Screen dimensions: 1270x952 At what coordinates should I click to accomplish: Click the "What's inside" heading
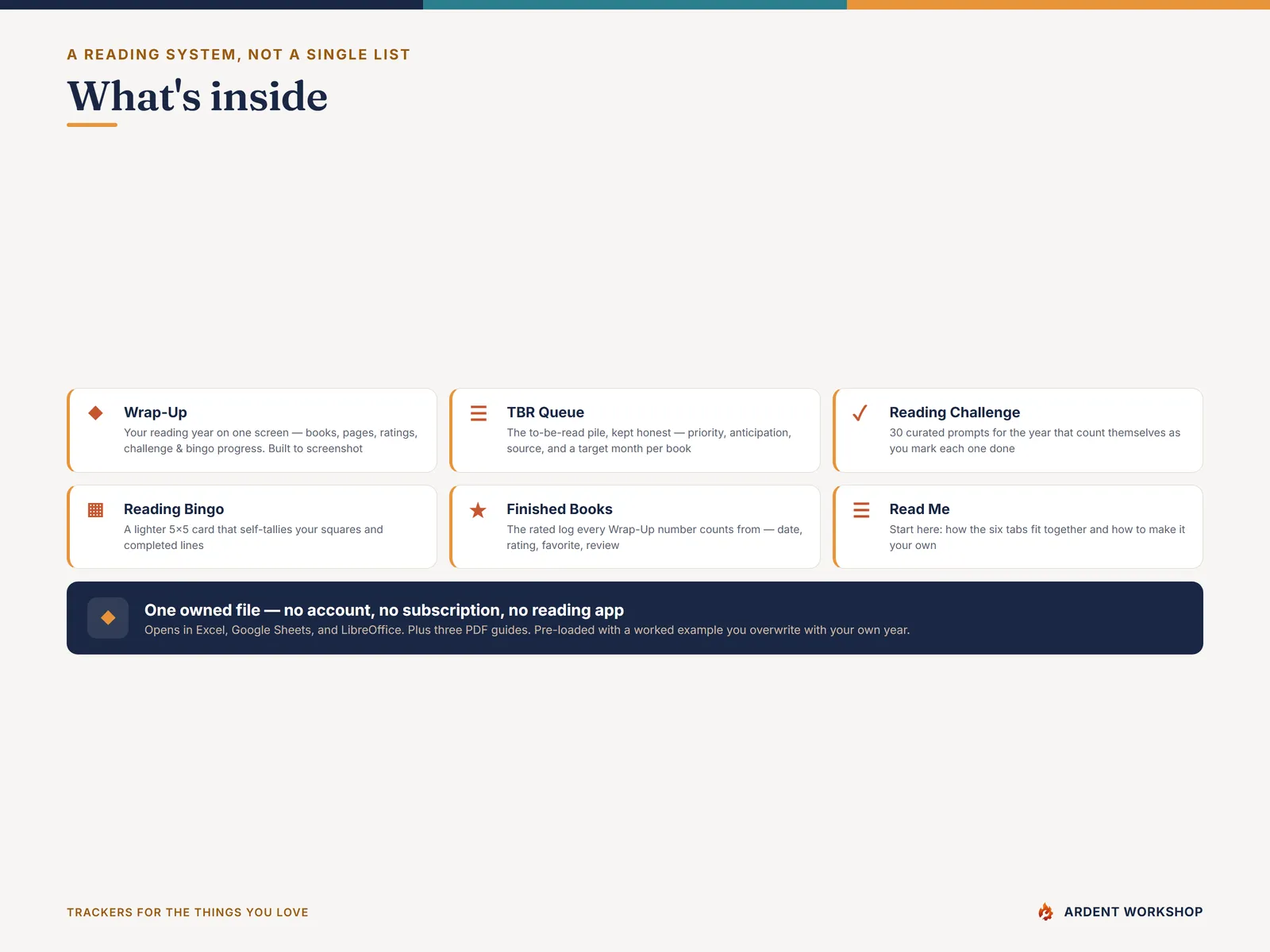(x=197, y=96)
